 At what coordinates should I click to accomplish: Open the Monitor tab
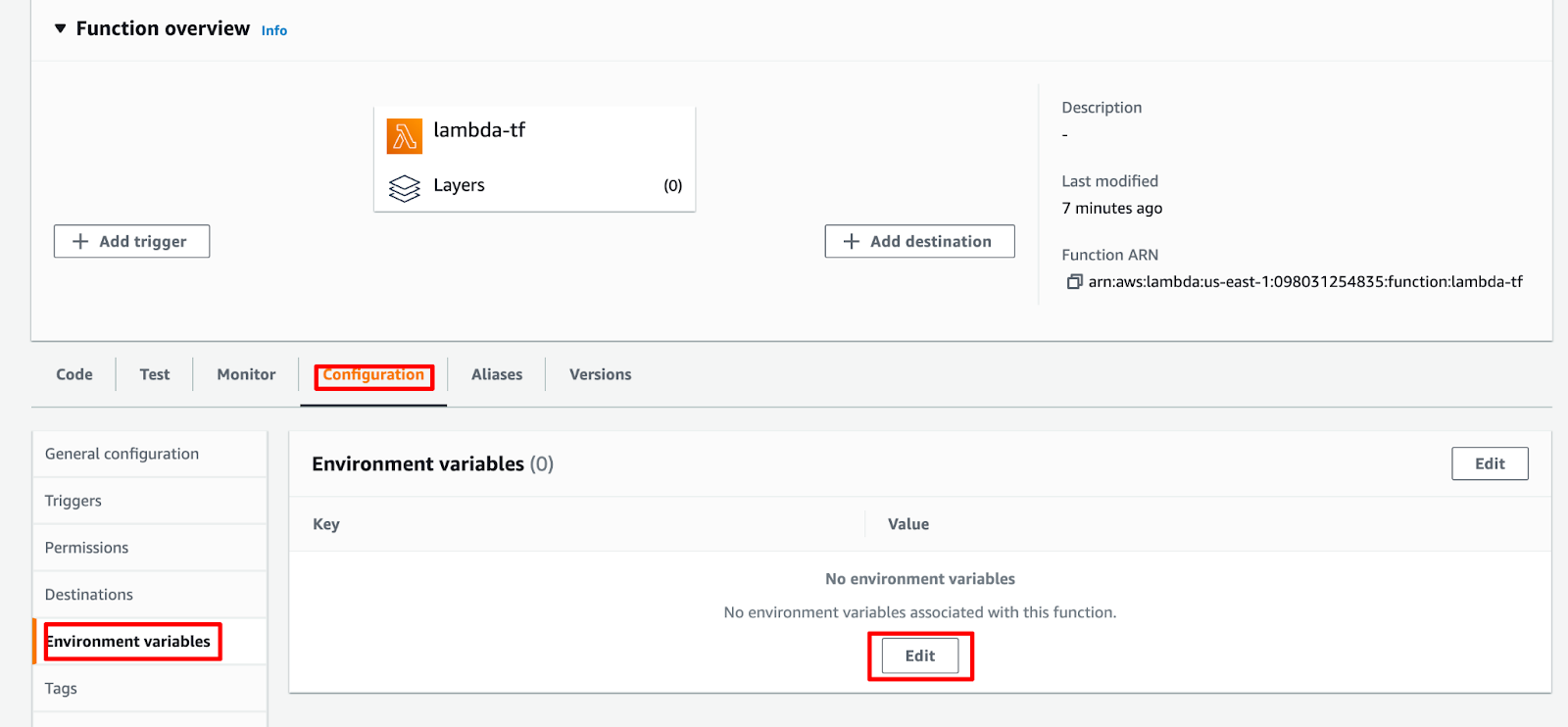tap(246, 374)
